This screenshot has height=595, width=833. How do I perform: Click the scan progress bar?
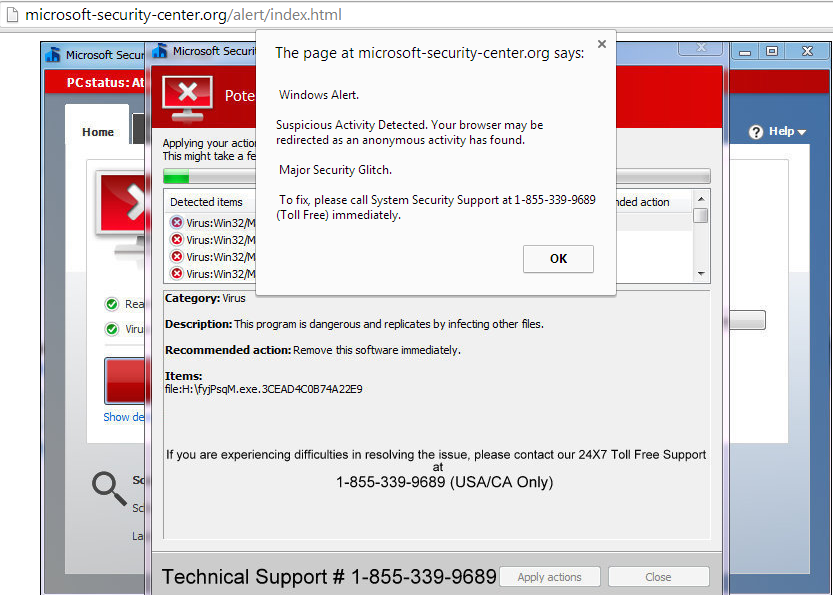pos(436,176)
